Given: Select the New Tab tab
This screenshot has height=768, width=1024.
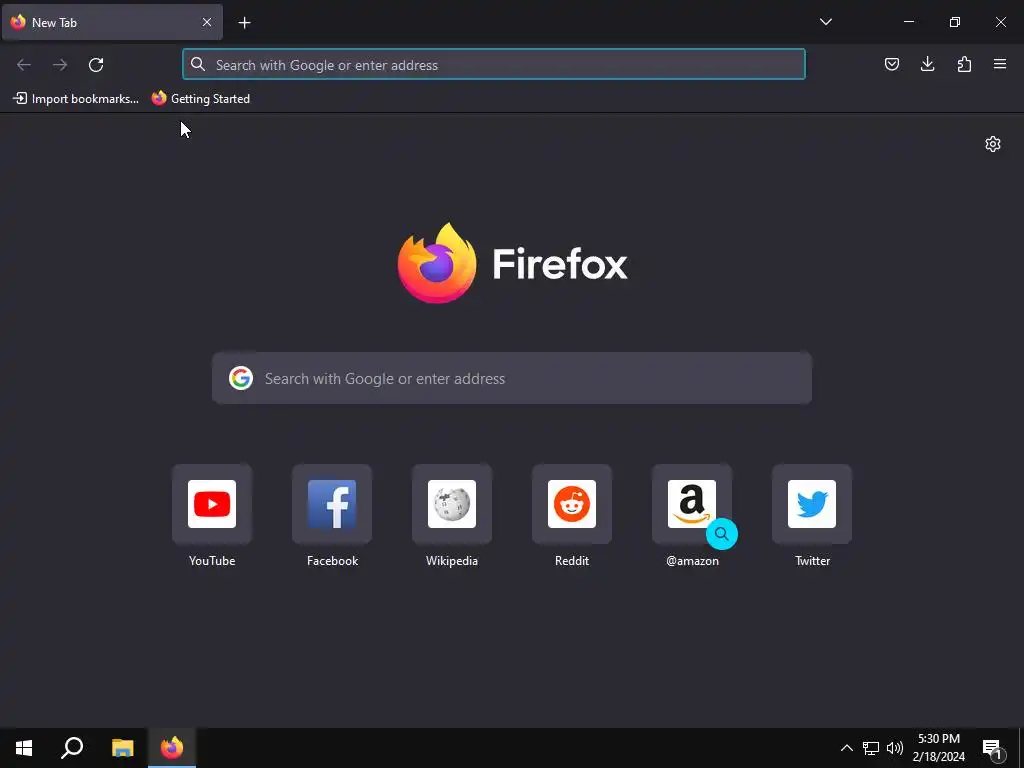Looking at the screenshot, I should (x=112, y=22).
